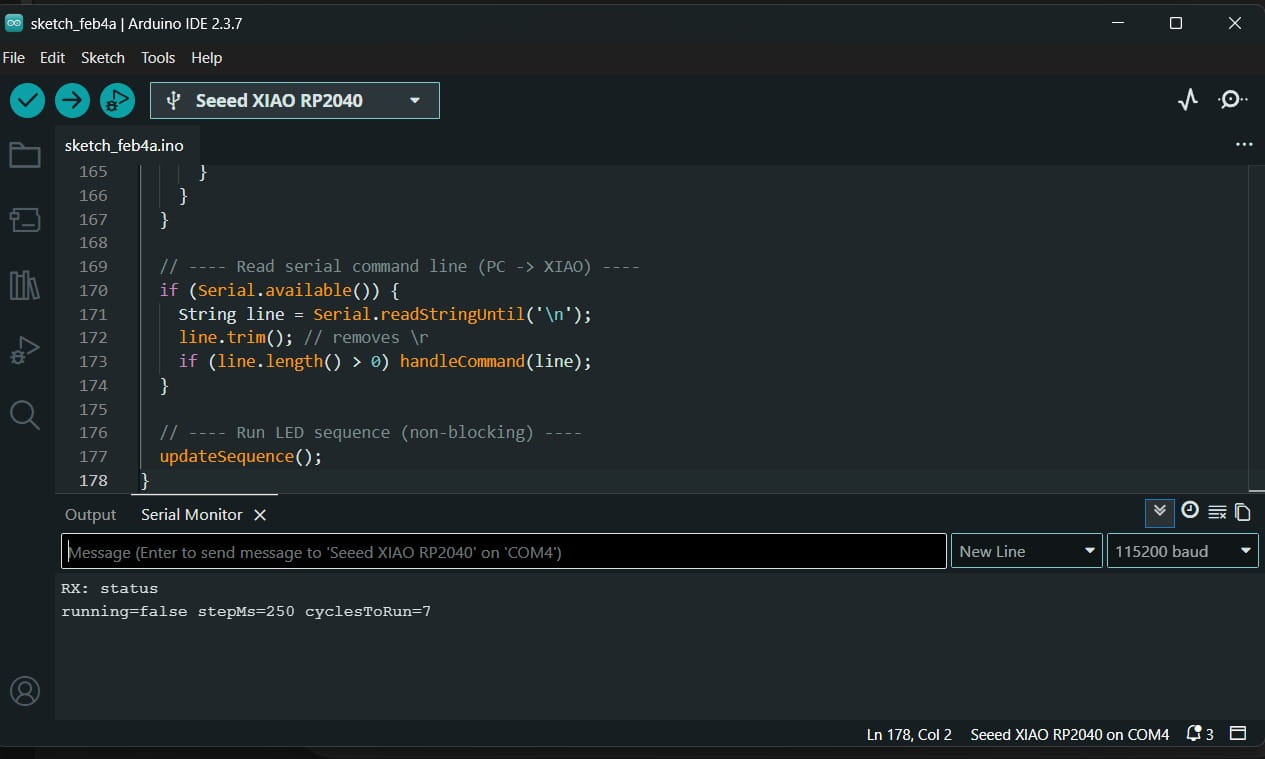
Task: Open the Boards Manager sidebar
Action: pyautogui.click(x=25, y=220)
